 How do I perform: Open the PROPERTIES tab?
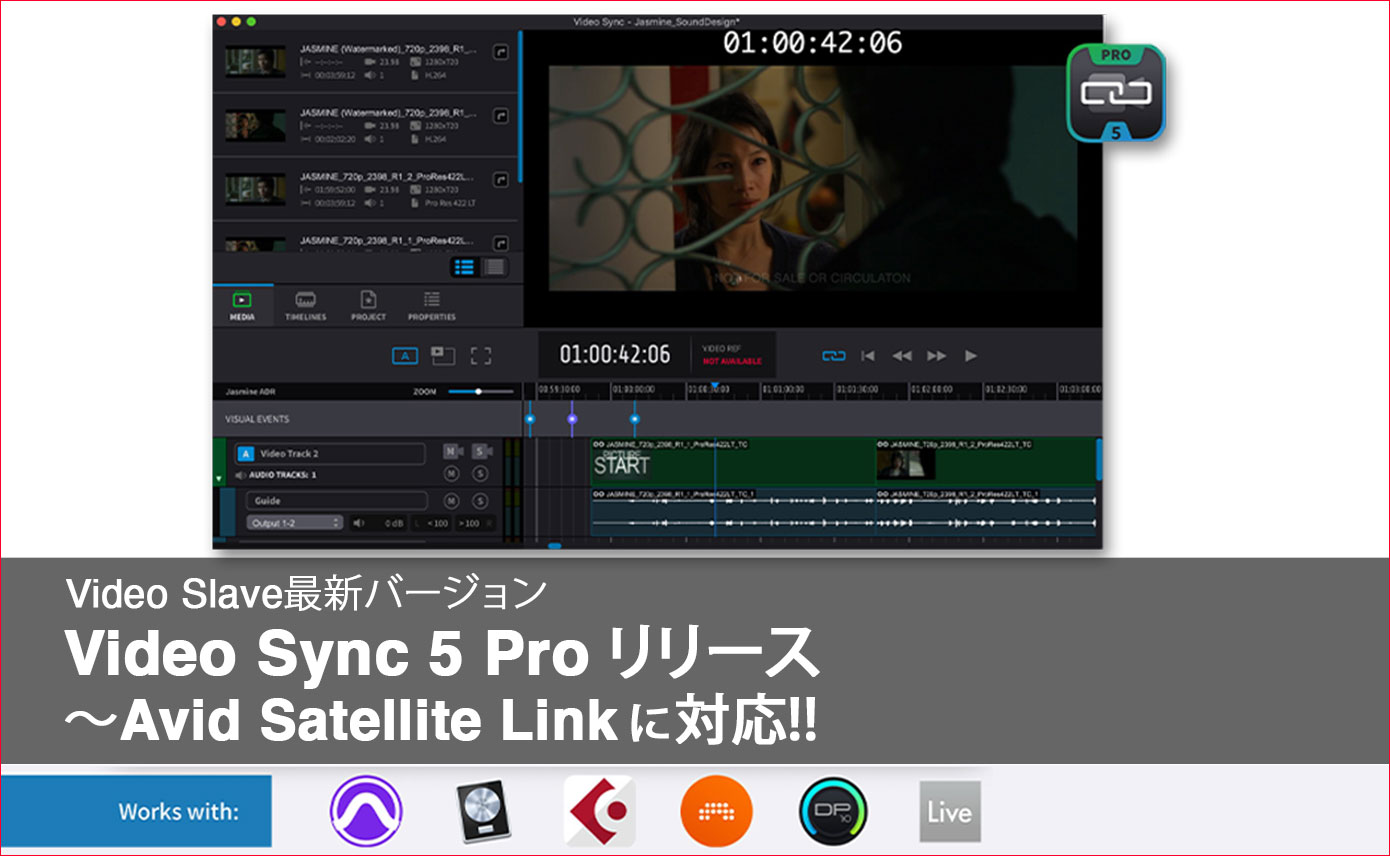point(431,306)
